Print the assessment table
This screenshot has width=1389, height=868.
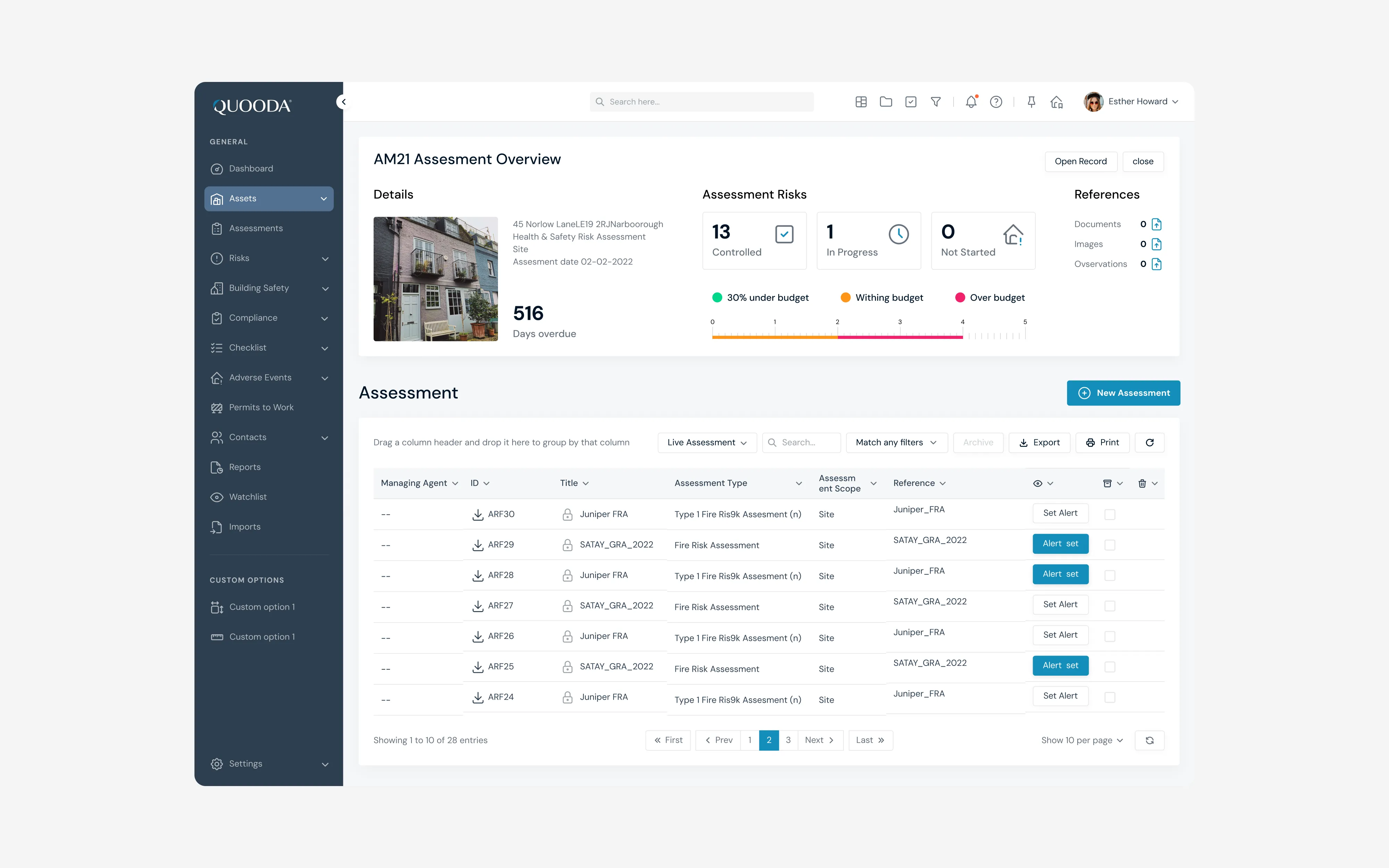(1102, 443)
